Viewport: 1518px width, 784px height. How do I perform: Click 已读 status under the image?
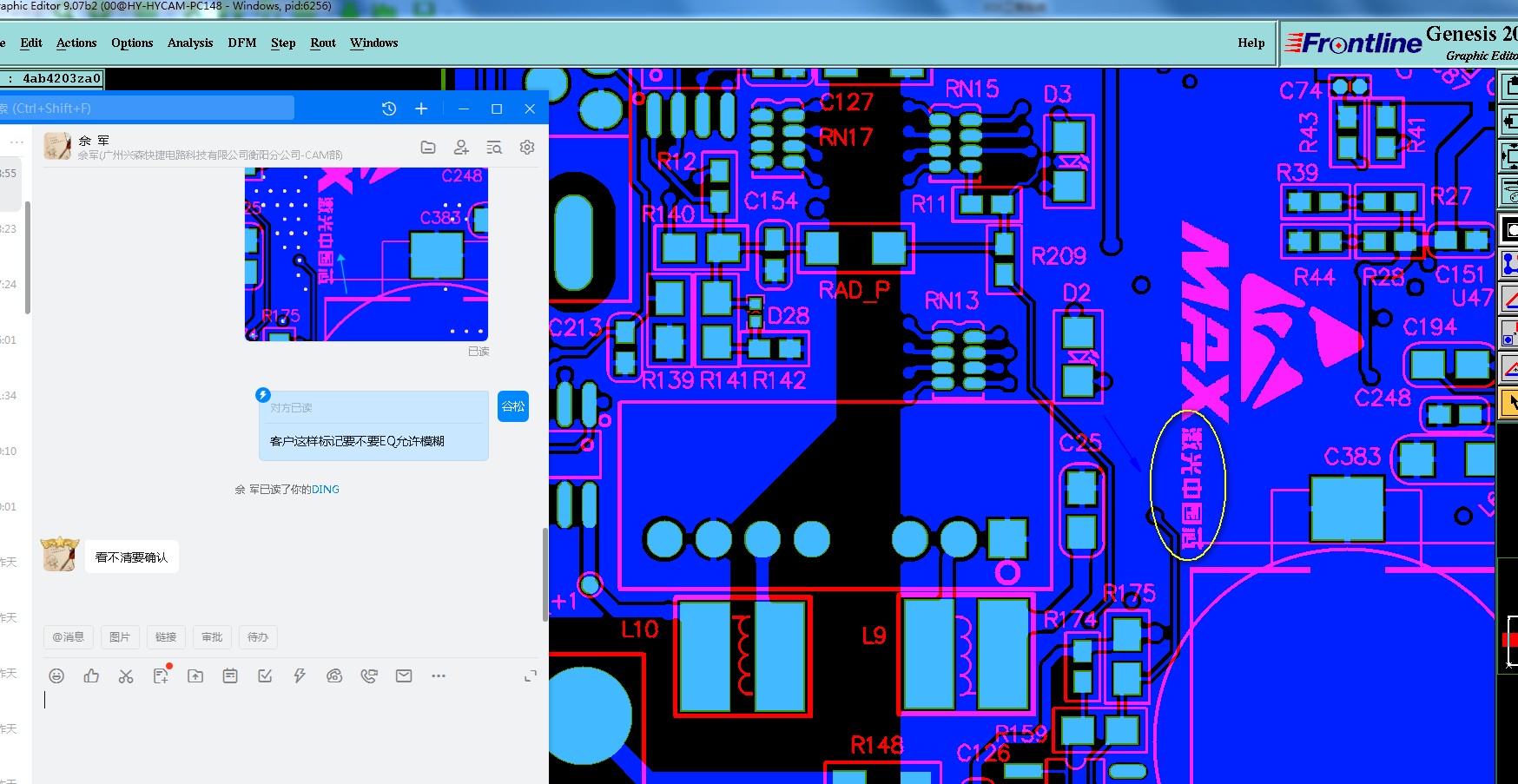pos(478,352)
